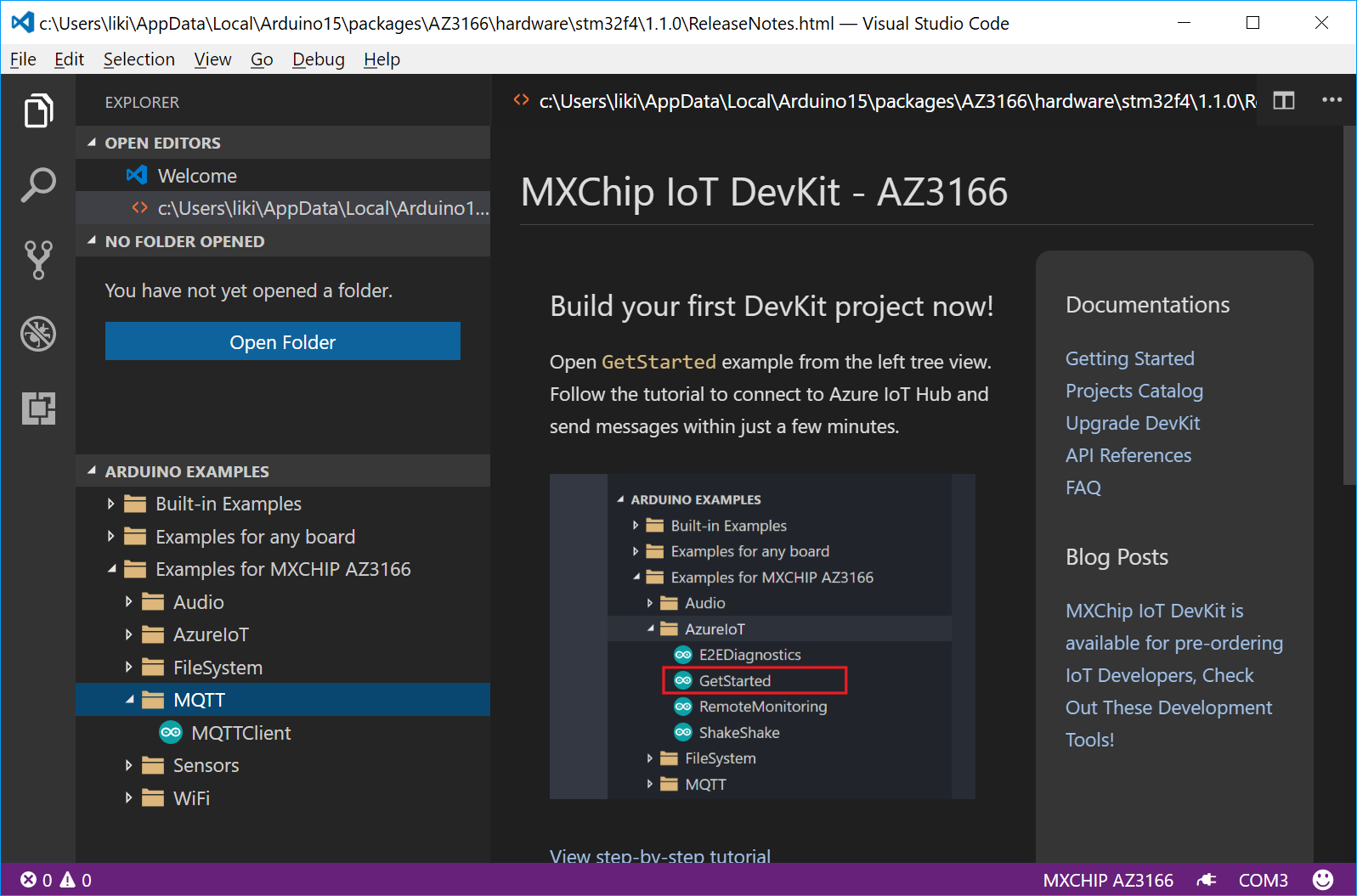
Task: Expand Examples for any board arrow
Action: [110, 537]
